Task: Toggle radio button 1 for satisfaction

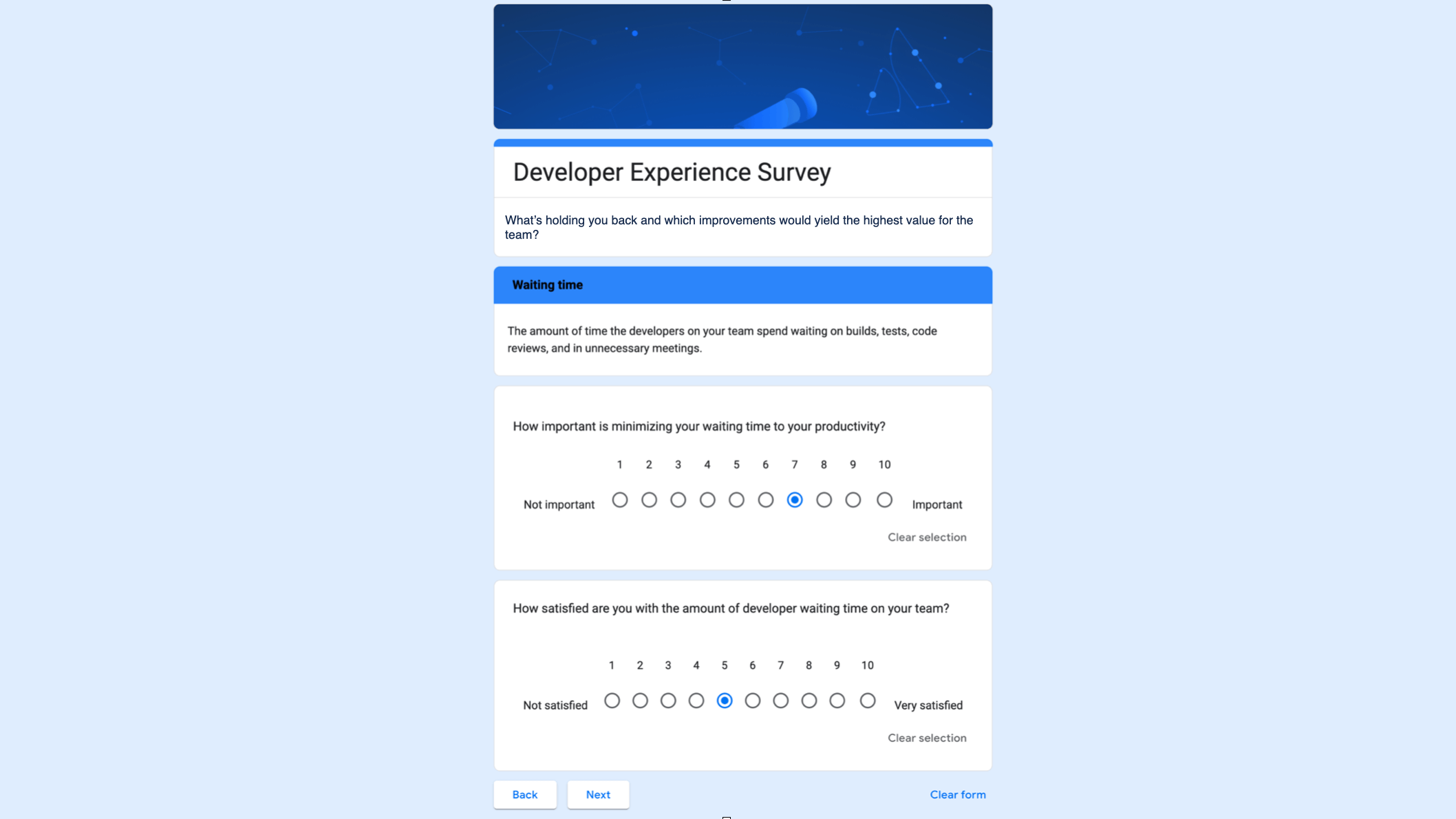Action: 611,700
